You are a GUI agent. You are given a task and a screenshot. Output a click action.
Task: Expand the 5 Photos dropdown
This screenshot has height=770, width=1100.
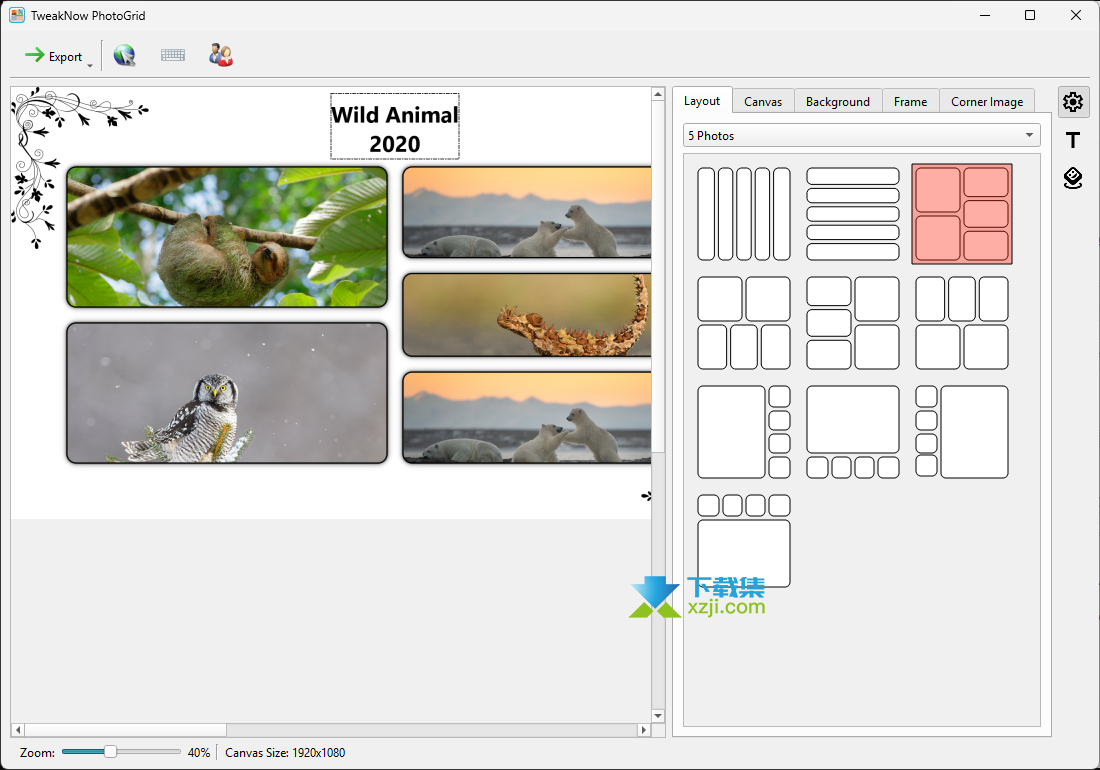click(x=861, y=135)
